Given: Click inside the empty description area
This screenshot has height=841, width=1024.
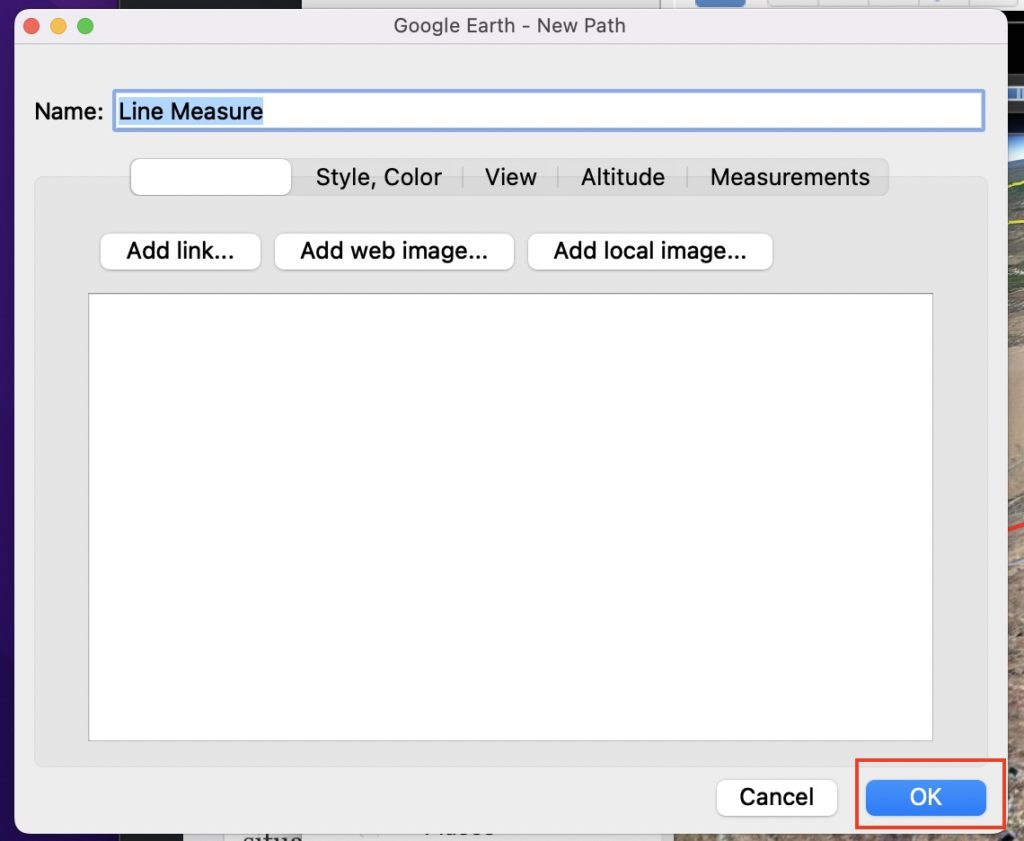Looking at the screenshot, I should (510, 515).
